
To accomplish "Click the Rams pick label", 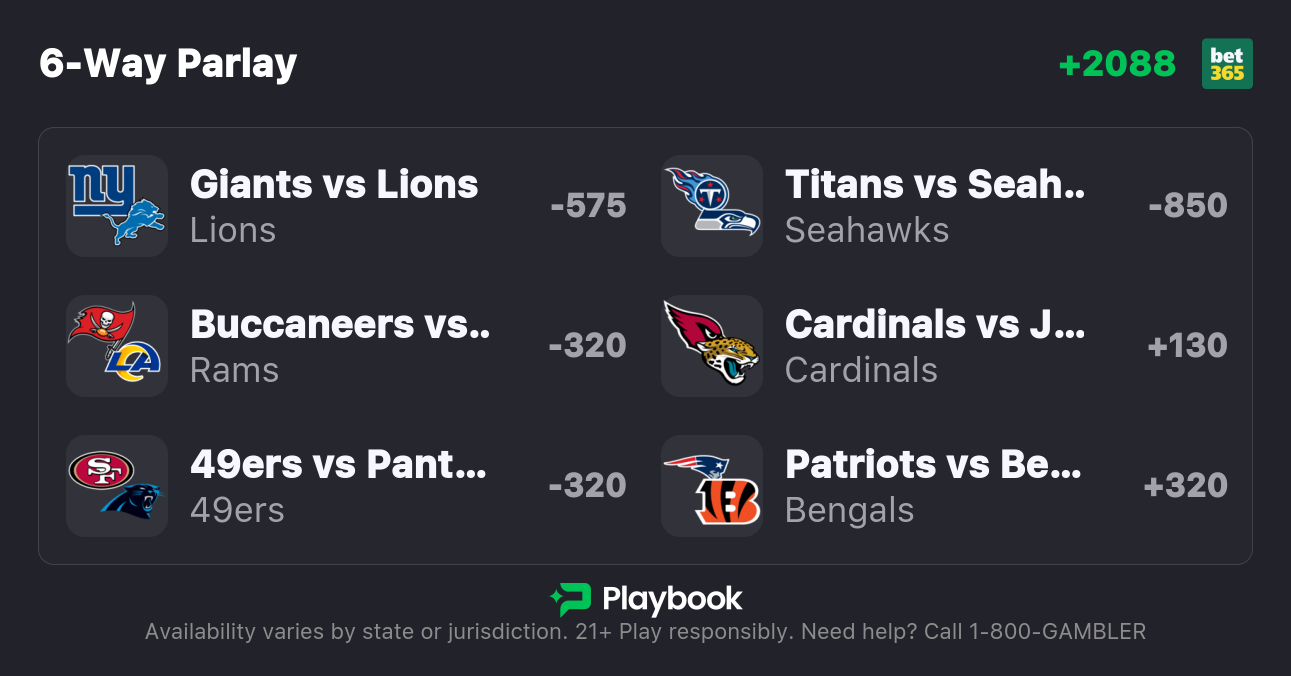I will pos(234,370).
